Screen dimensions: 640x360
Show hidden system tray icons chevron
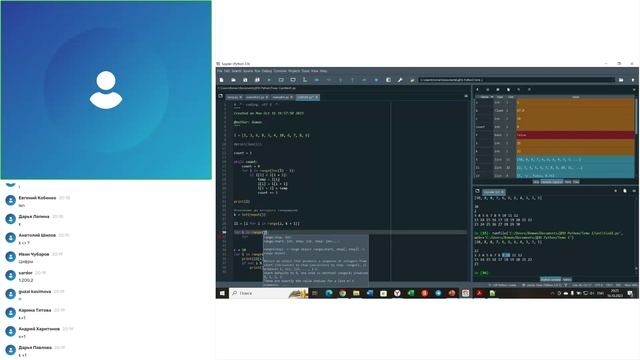pyautogui.click(x=552, y=293)
